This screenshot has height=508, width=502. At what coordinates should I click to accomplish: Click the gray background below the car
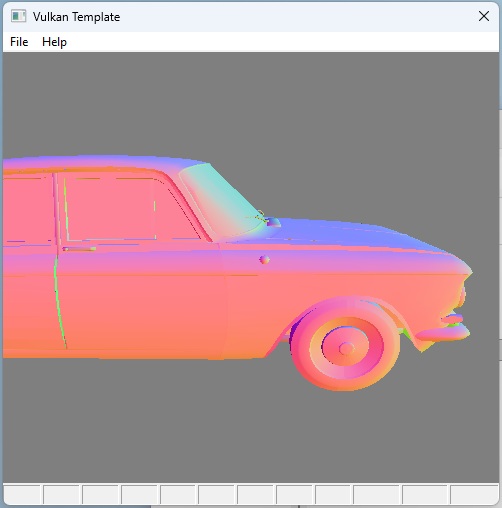click(250, 433)
